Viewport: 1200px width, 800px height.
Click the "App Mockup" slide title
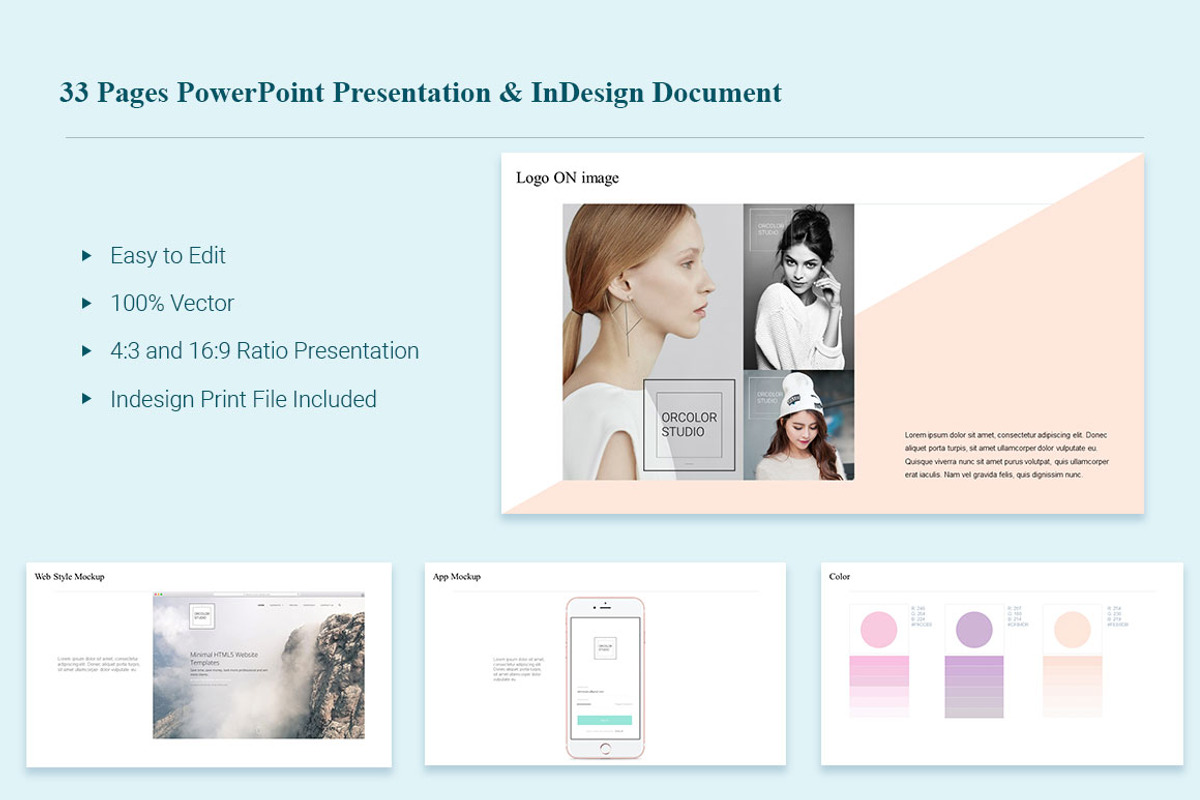click(x=457, y=577)
